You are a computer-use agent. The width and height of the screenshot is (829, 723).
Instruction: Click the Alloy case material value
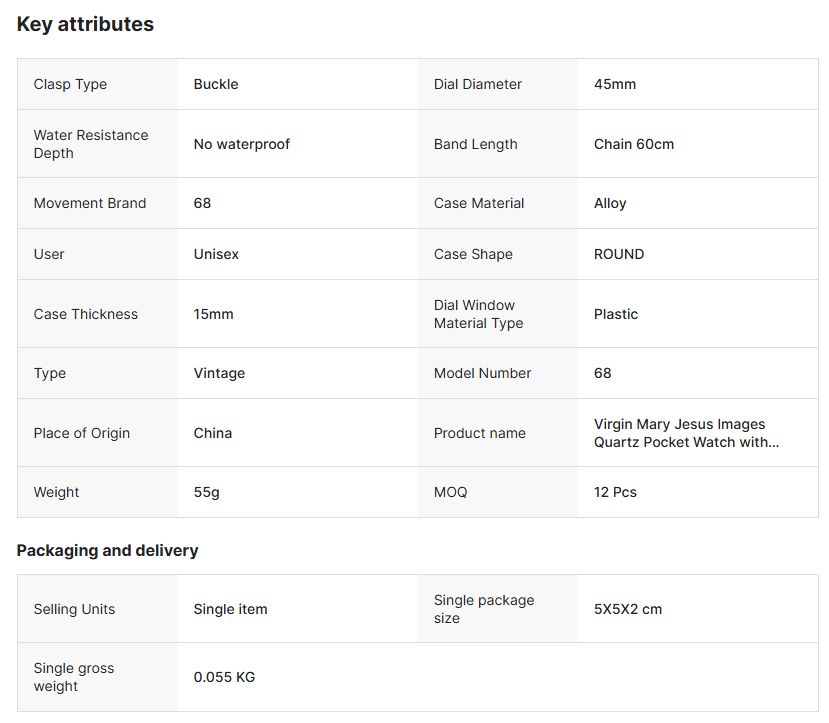click(x=610, y=203)
